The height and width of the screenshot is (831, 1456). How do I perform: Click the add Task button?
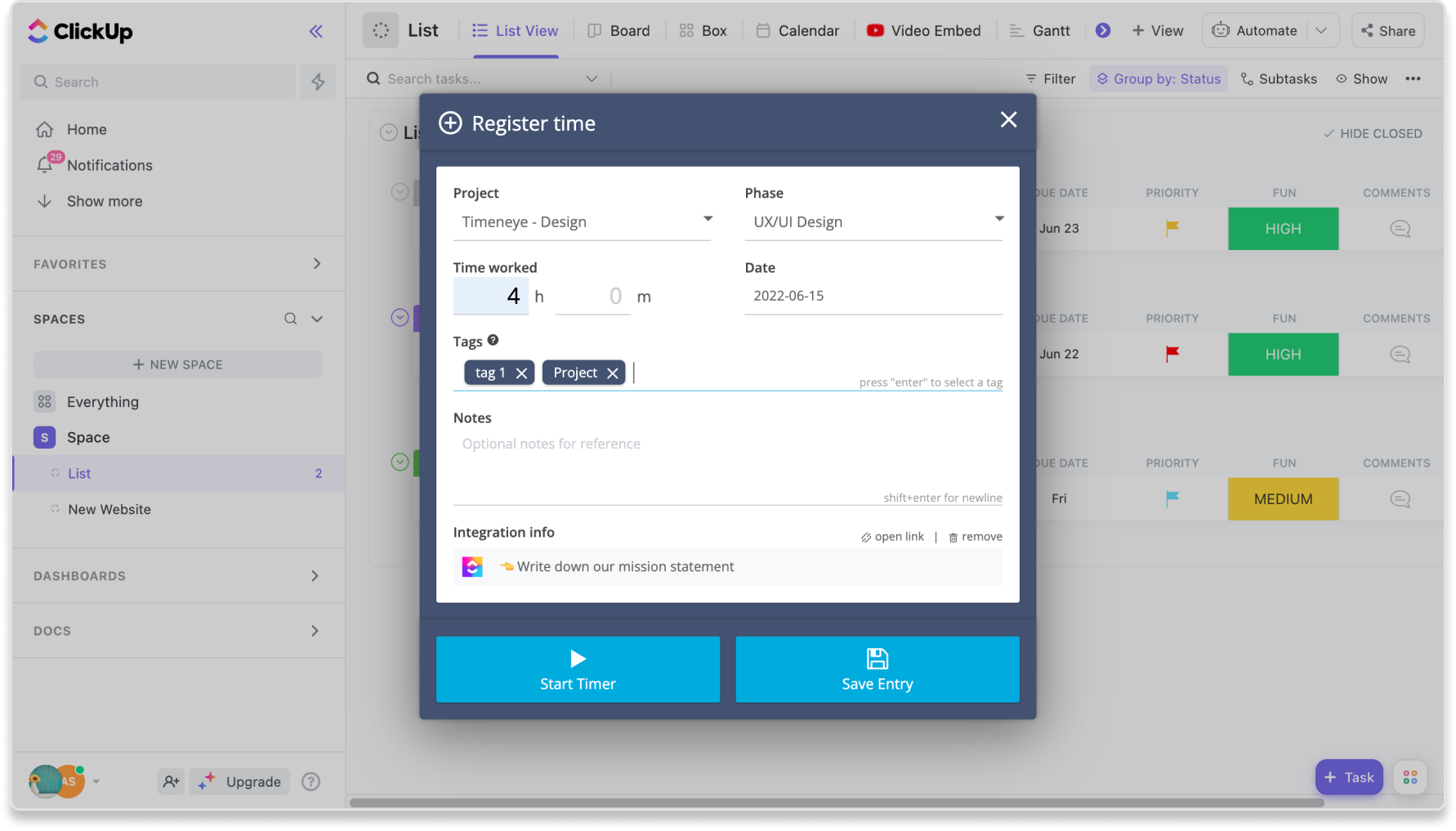tap(1349, 777)
